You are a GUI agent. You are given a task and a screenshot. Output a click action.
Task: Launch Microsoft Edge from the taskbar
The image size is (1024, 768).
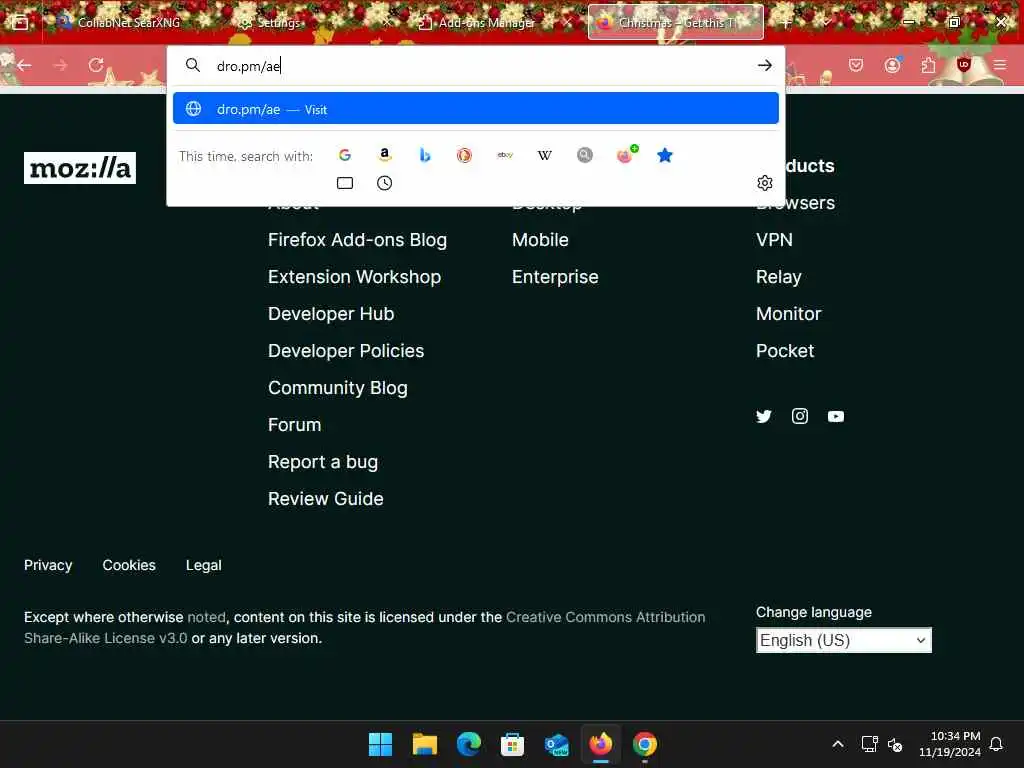click(468, 744)
